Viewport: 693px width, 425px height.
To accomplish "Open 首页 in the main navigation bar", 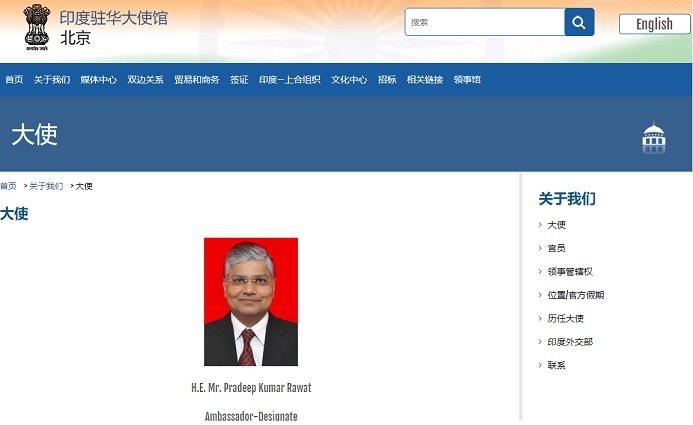I will click(14, 80).
